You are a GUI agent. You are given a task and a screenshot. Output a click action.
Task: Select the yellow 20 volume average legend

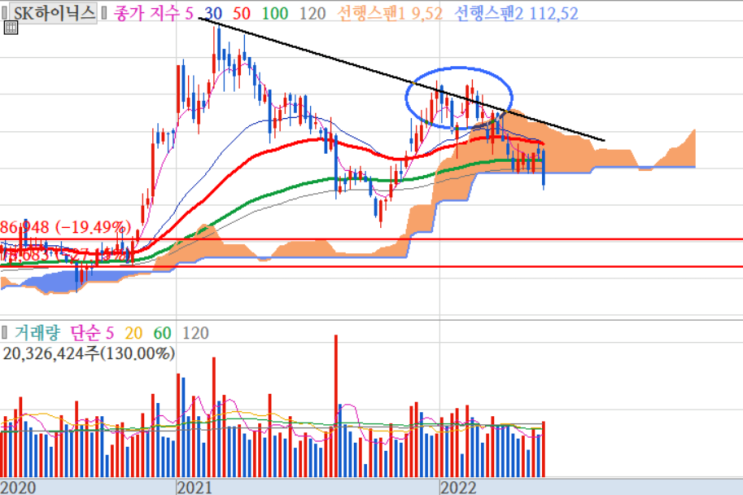click(134, 333)
